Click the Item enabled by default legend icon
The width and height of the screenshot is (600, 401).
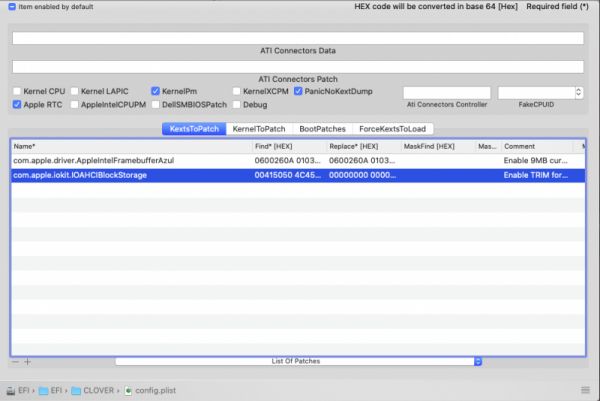click(12, 7)
